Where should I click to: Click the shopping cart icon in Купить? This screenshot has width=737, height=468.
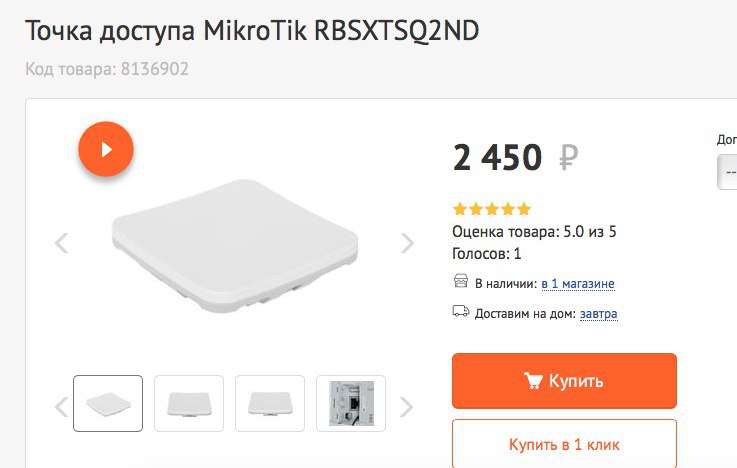pyautogui.click(x=533, y=381)
